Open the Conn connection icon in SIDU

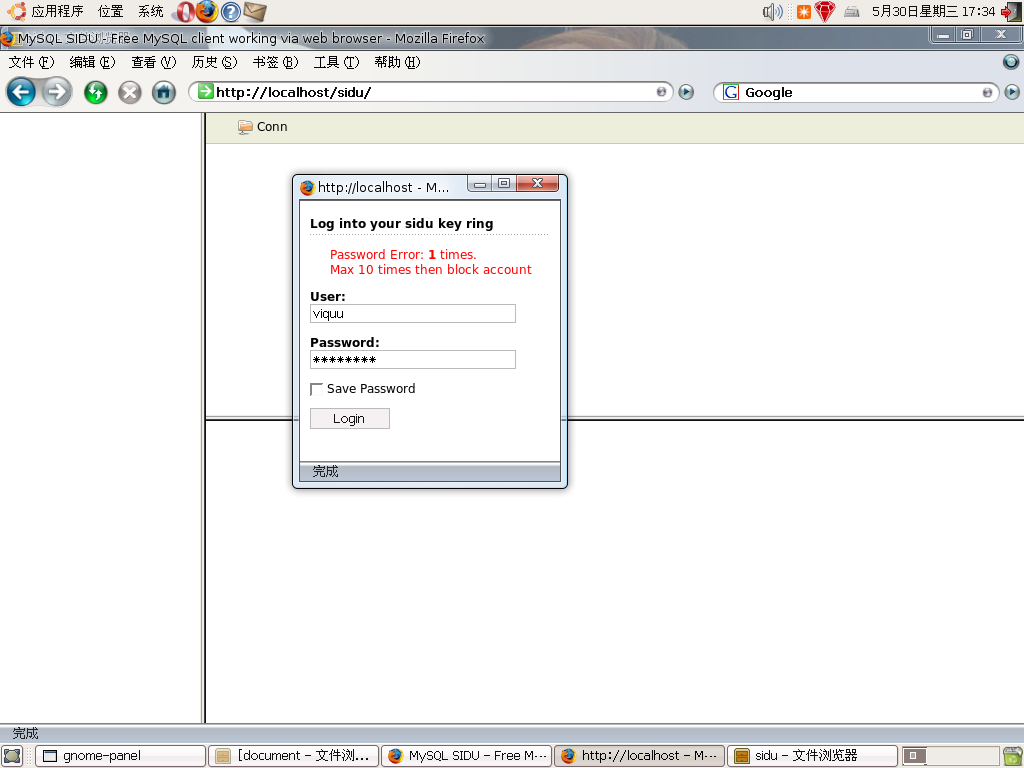(x=245, y=127)
